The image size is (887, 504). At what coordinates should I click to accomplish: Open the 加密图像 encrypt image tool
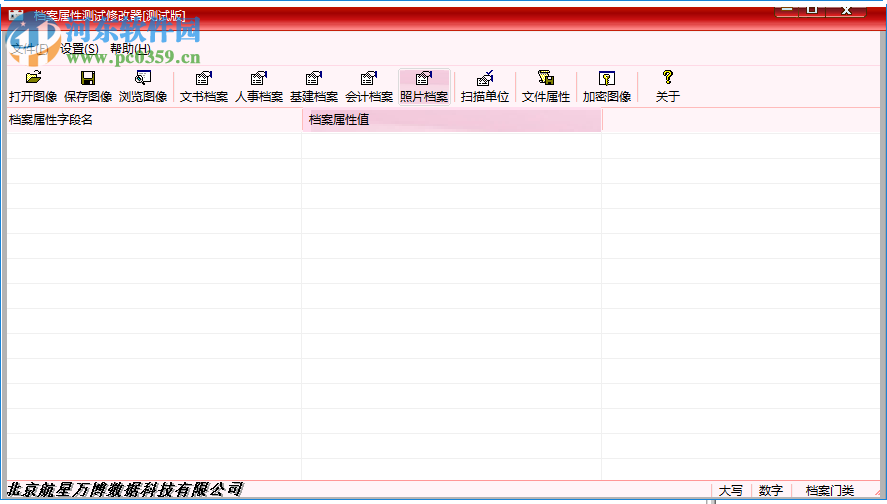(x=606, y=87)
